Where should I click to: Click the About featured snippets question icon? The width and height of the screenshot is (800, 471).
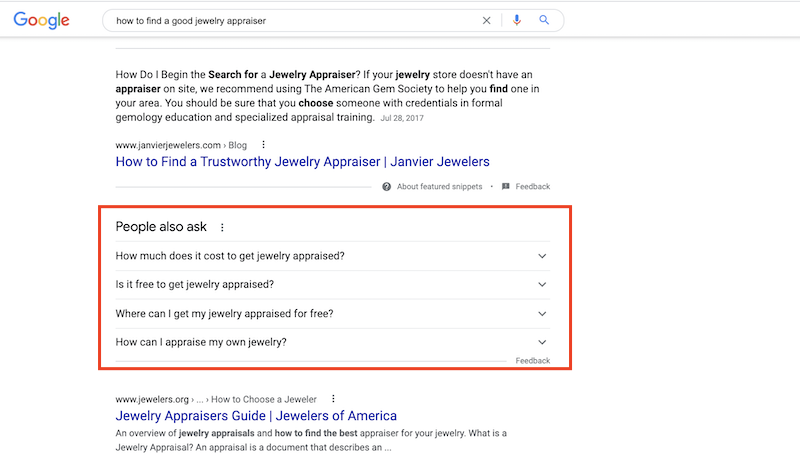coord(387,187)
